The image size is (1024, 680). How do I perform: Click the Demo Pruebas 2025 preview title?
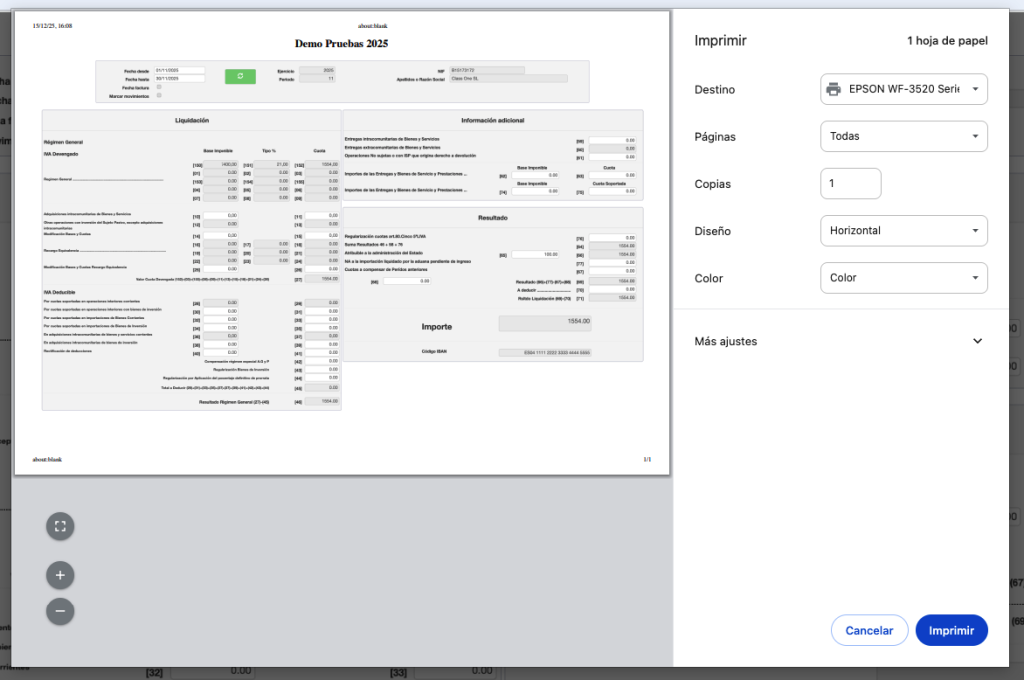click(341, 44)
